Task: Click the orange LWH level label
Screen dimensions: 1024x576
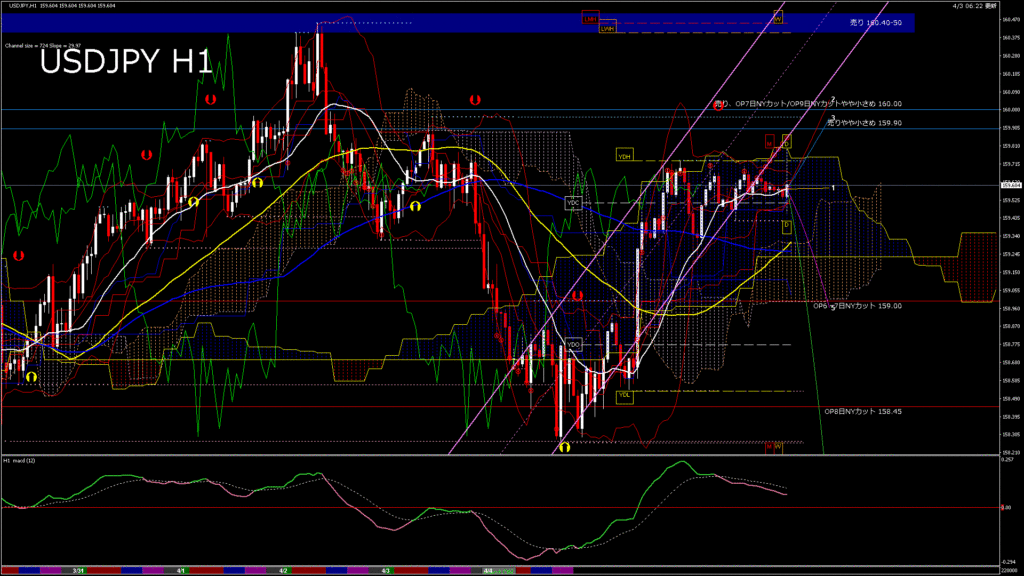Action: (x=607, y=29)
